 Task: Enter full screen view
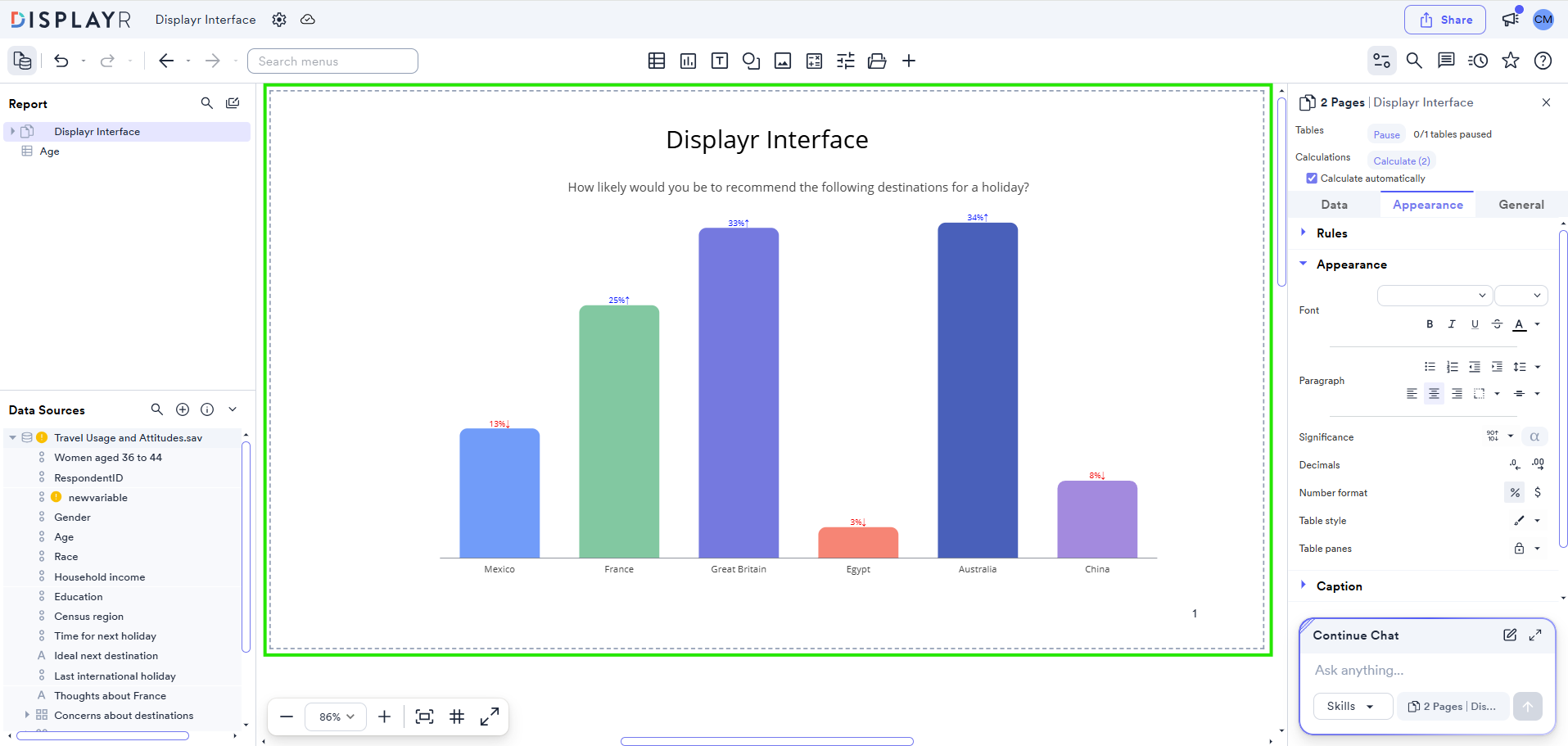[x=490, y=717]
